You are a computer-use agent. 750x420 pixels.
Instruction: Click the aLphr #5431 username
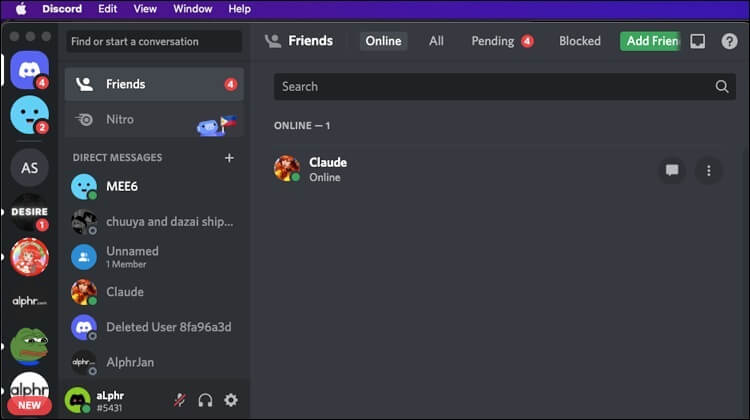110,401
